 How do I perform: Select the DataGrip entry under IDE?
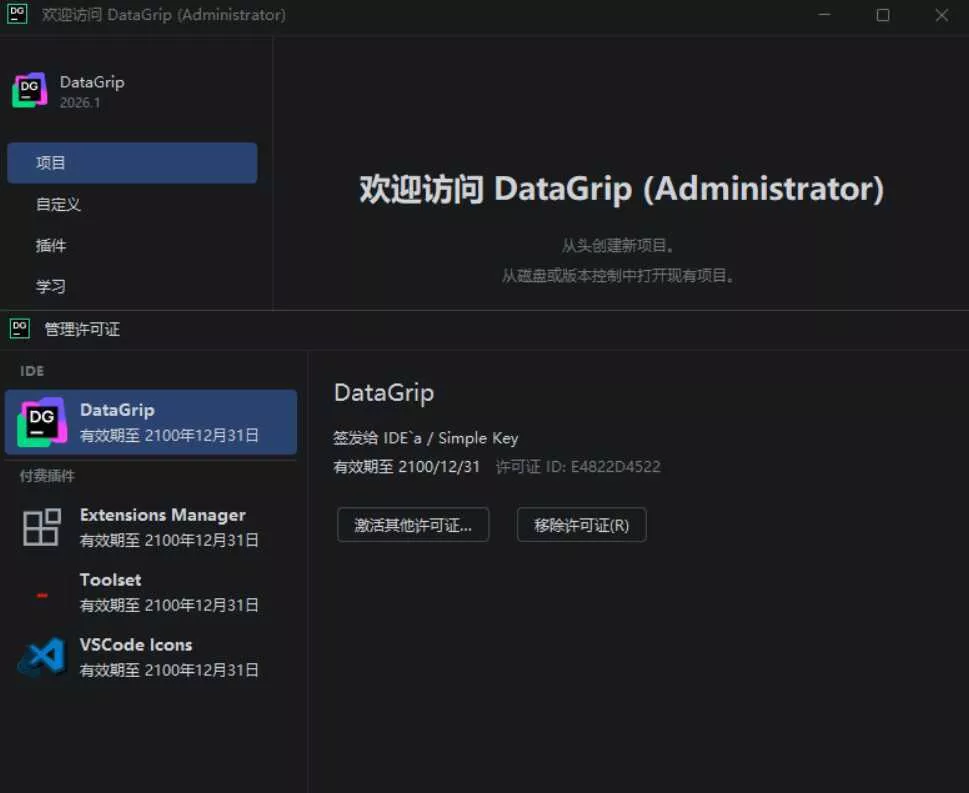click(x=150, y=424)
